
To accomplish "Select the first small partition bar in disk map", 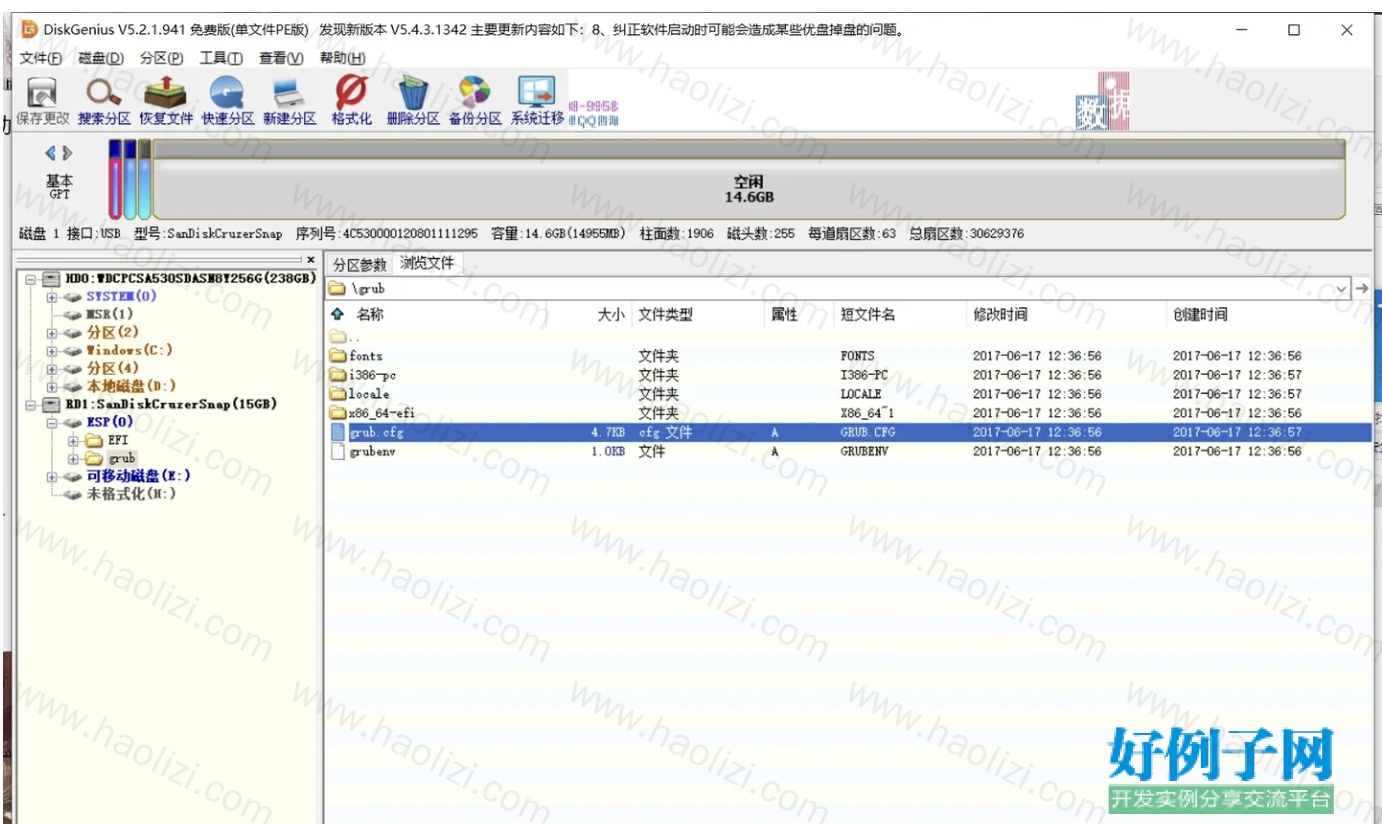I will tap(115, 180).
